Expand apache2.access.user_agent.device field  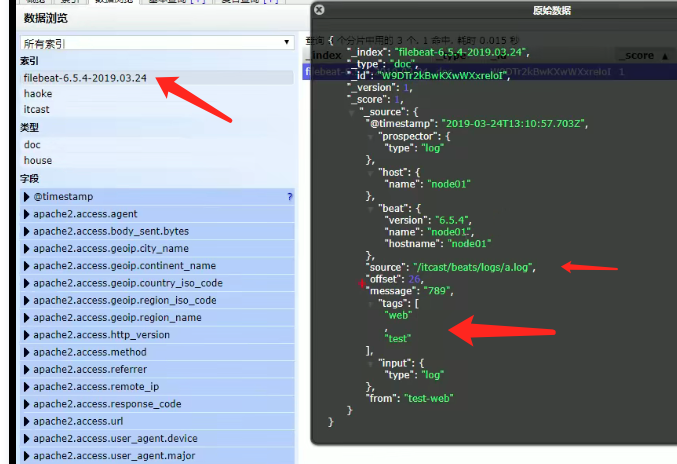(26, 439)
